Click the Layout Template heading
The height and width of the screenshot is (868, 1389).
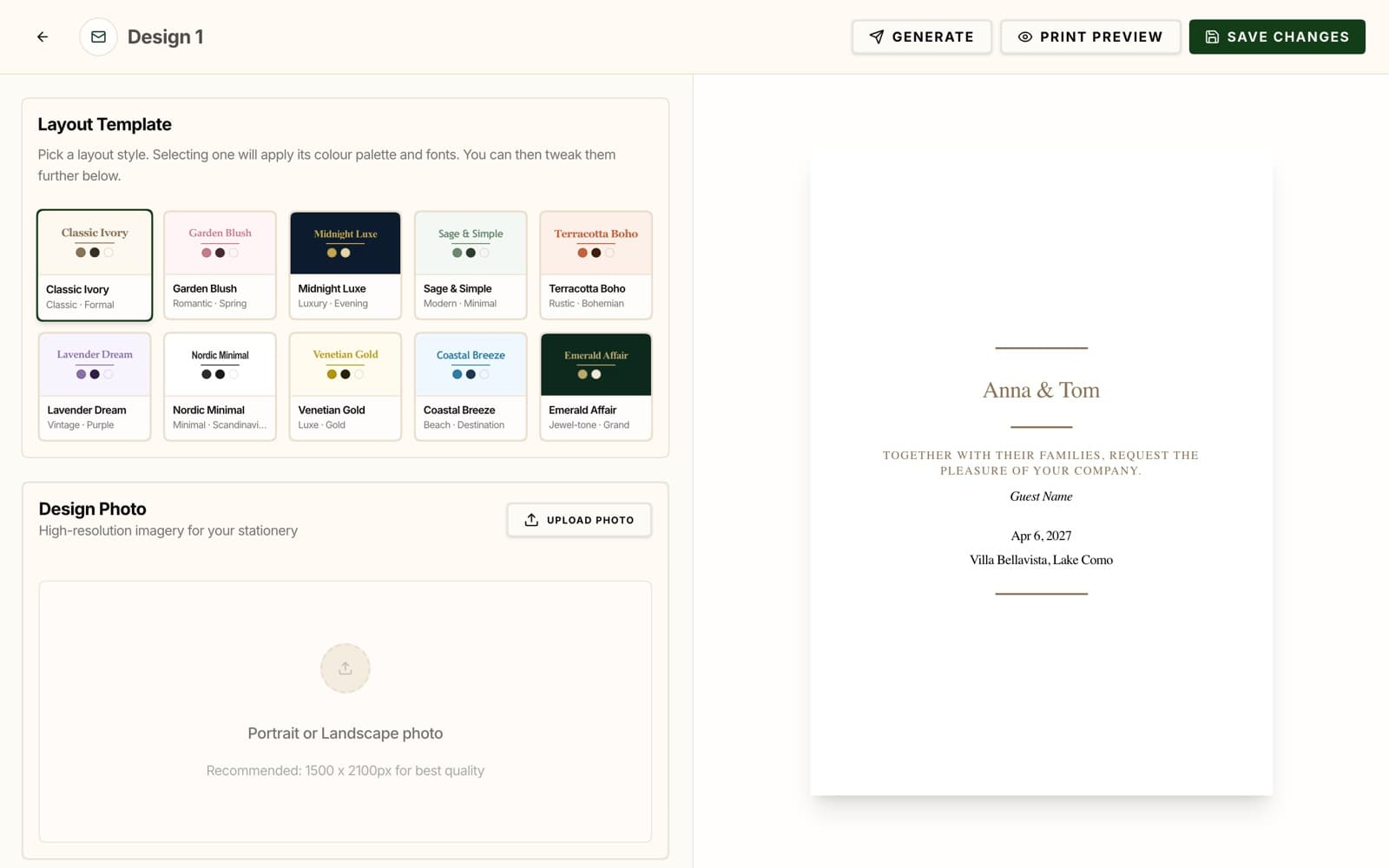tap(104, 124)
